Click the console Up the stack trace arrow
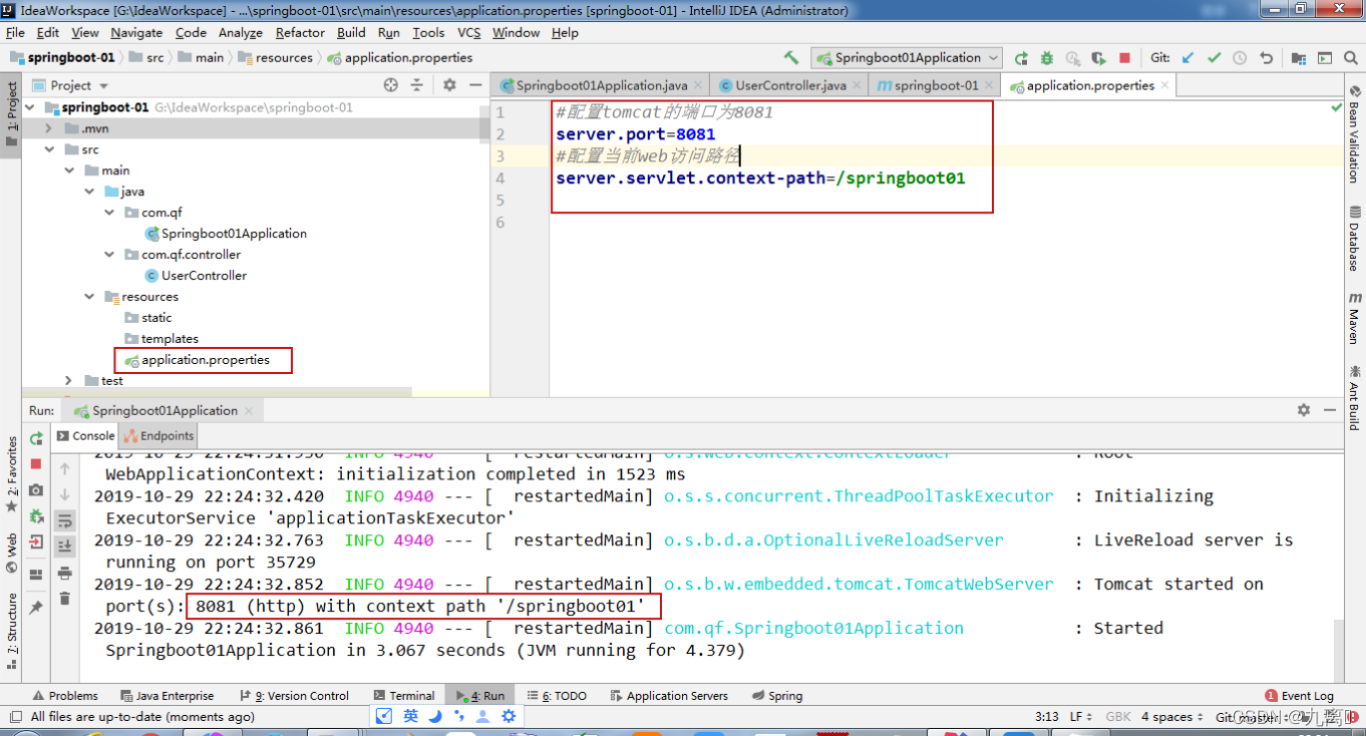Screen dimensions: 1366x736 point(65,468)
